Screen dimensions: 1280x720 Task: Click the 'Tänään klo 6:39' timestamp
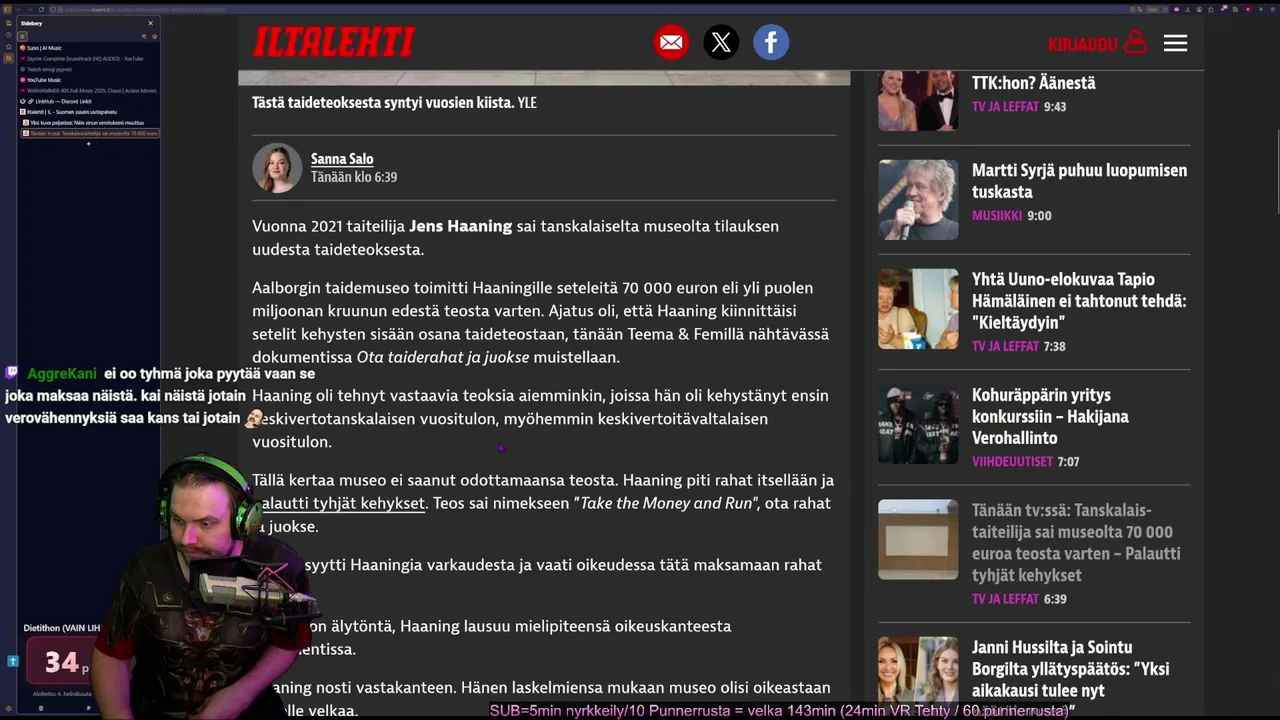coord(354,177)
